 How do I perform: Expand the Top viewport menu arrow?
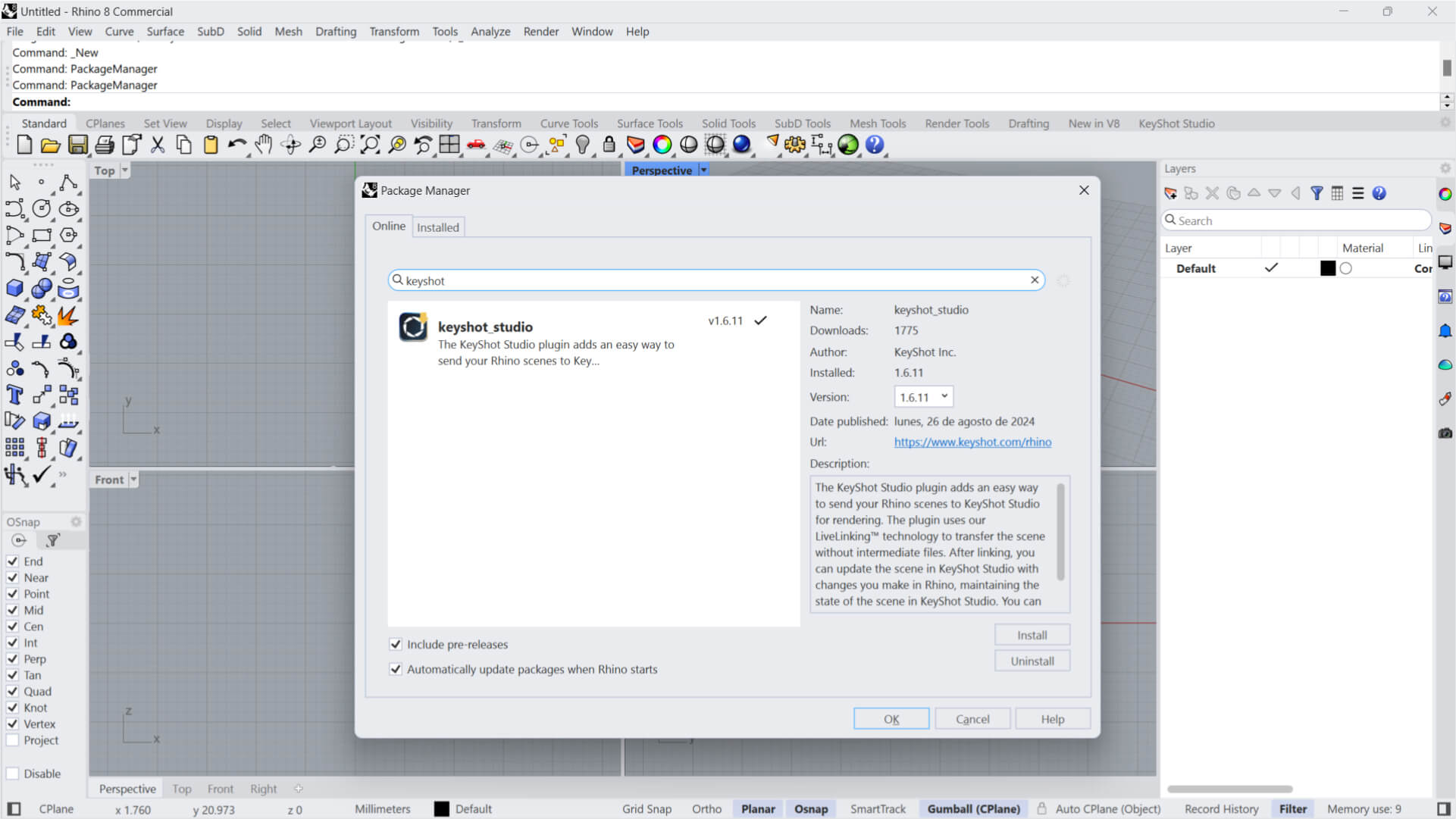(x=125, y=170)
